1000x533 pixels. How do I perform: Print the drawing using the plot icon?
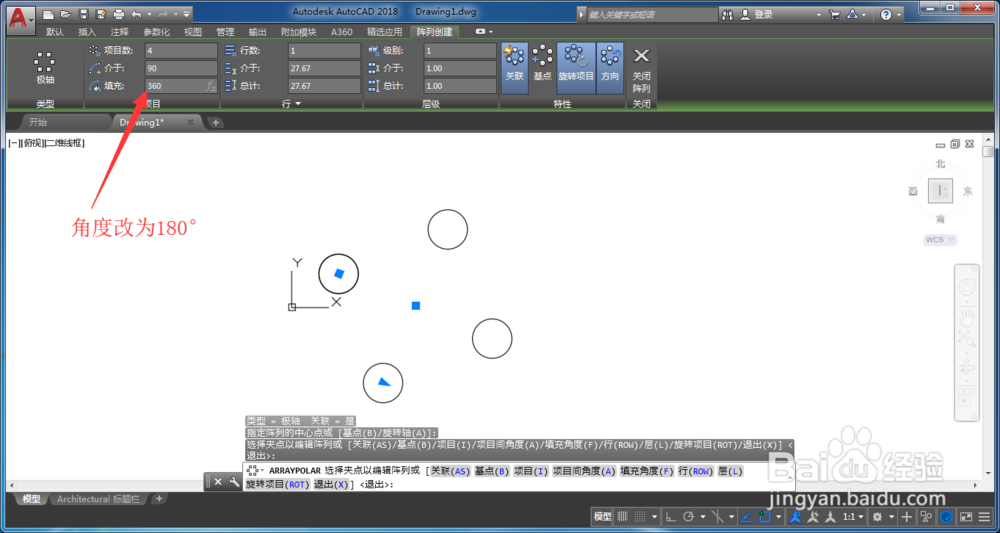[x=119, y=14]
